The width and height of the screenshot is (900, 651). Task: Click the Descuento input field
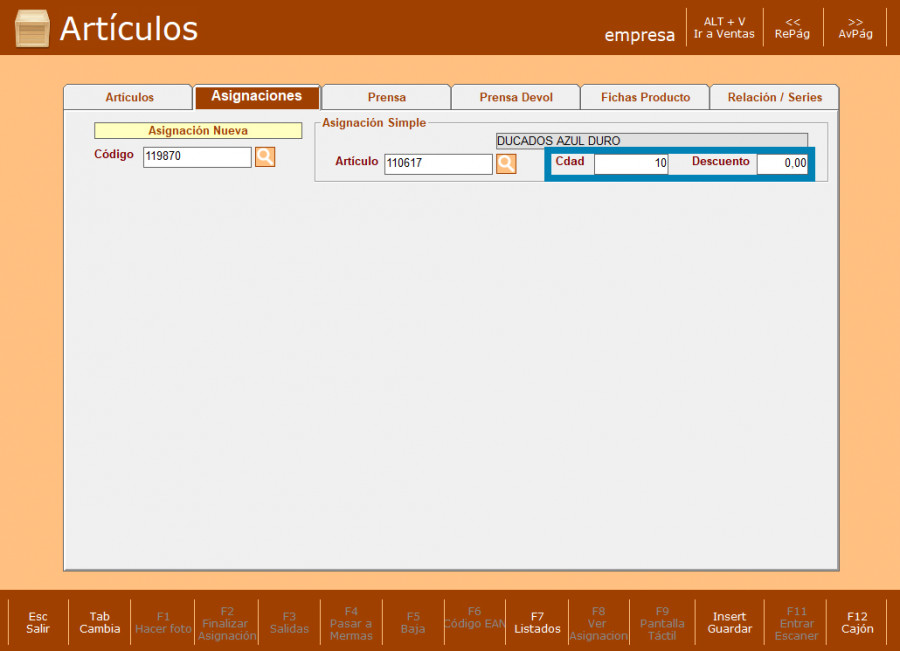coord(781,163)
